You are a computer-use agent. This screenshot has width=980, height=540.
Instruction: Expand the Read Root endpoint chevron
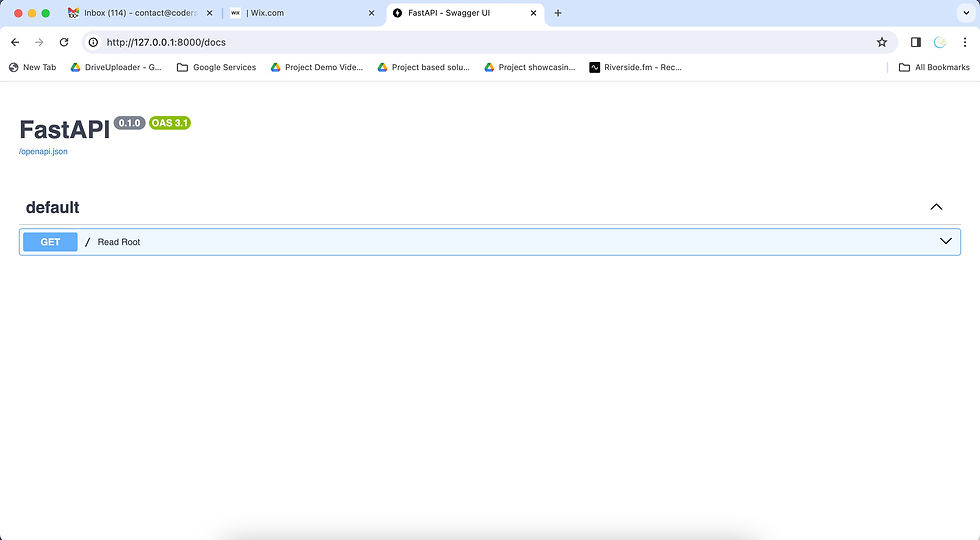(x=946, y=241)
